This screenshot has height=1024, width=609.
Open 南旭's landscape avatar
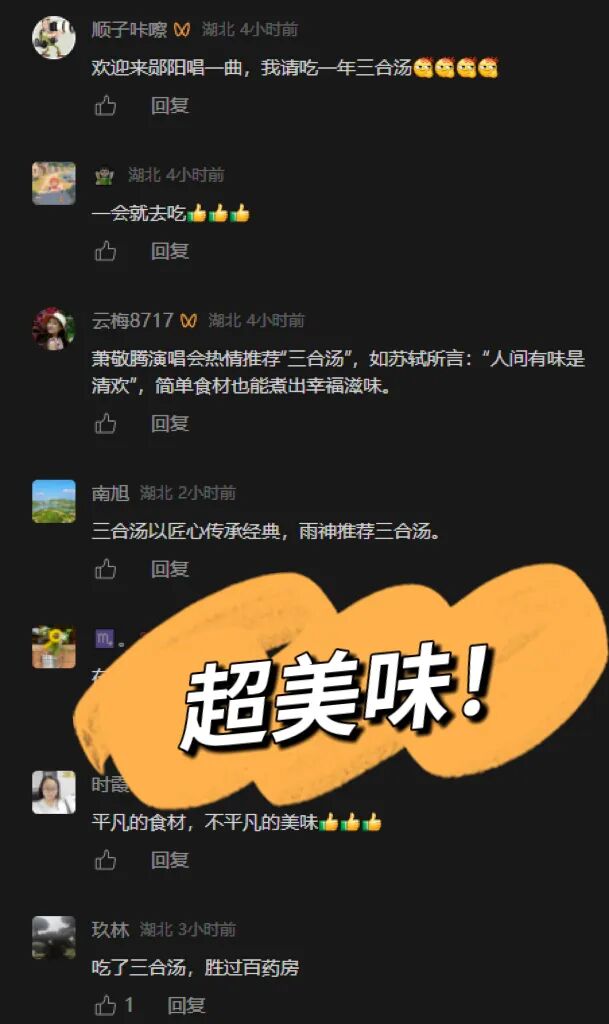54,501
